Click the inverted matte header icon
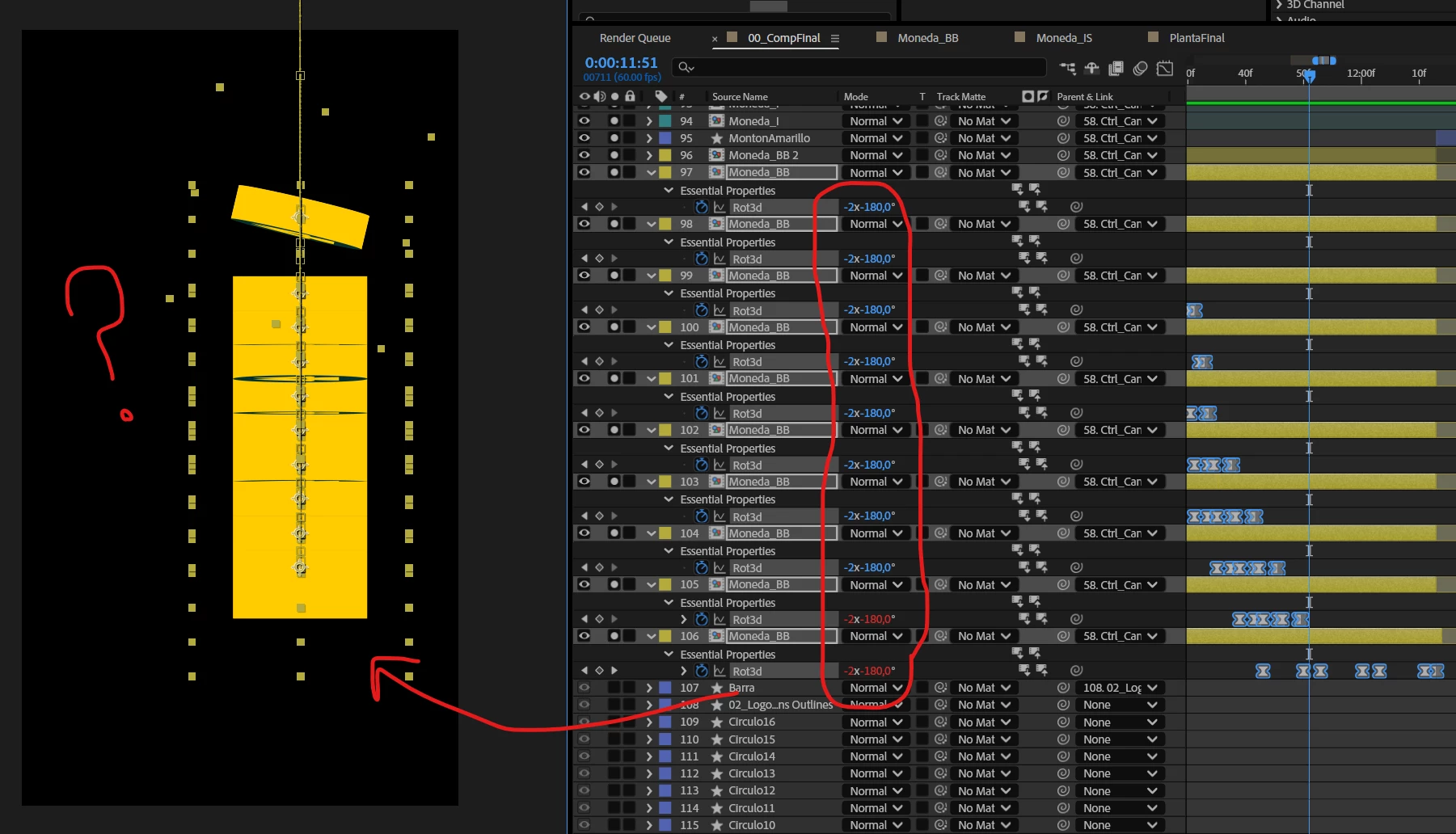 coord(1043,96)
